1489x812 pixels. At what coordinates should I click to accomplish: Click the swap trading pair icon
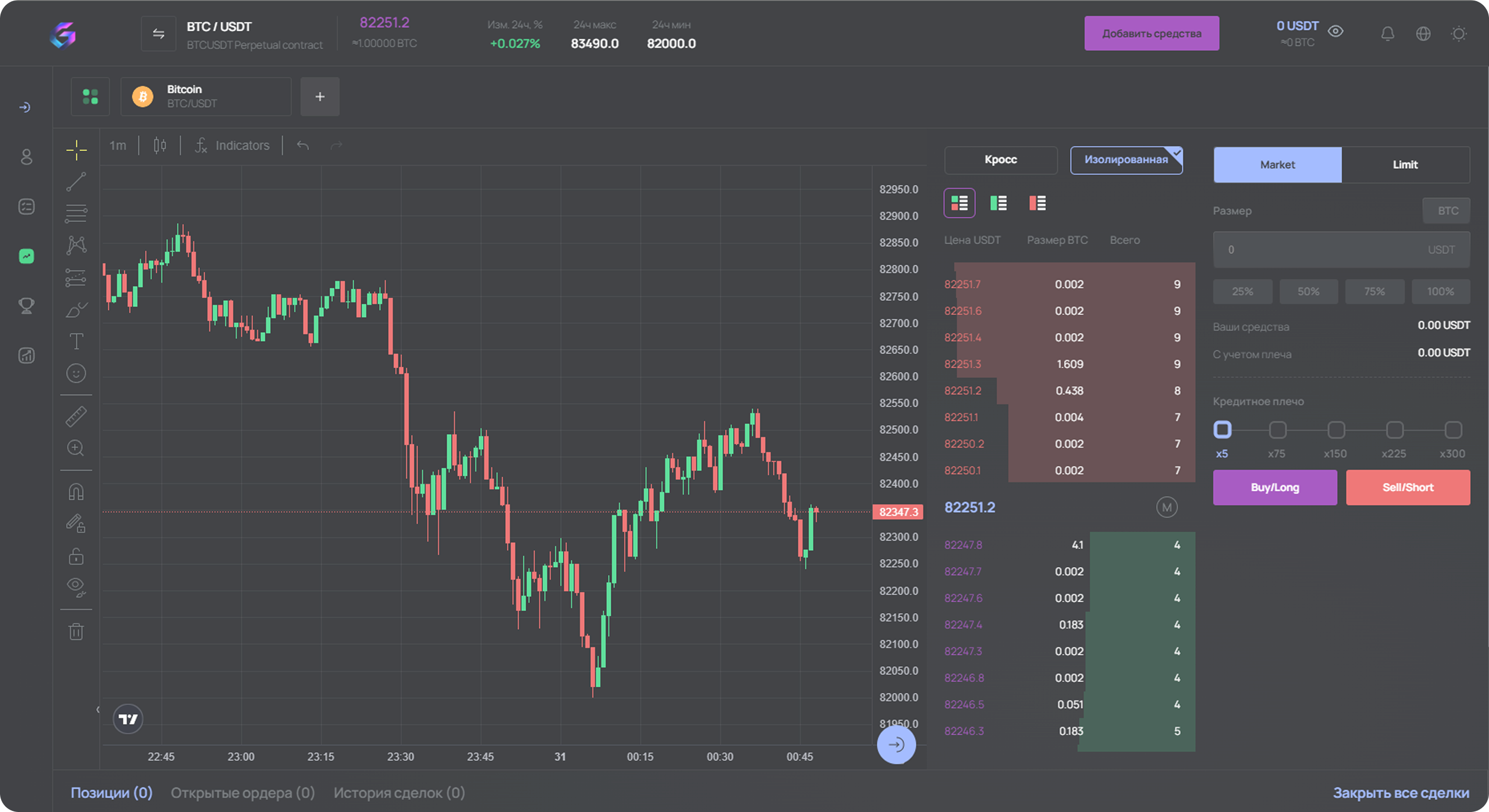(x=158, y=34)
